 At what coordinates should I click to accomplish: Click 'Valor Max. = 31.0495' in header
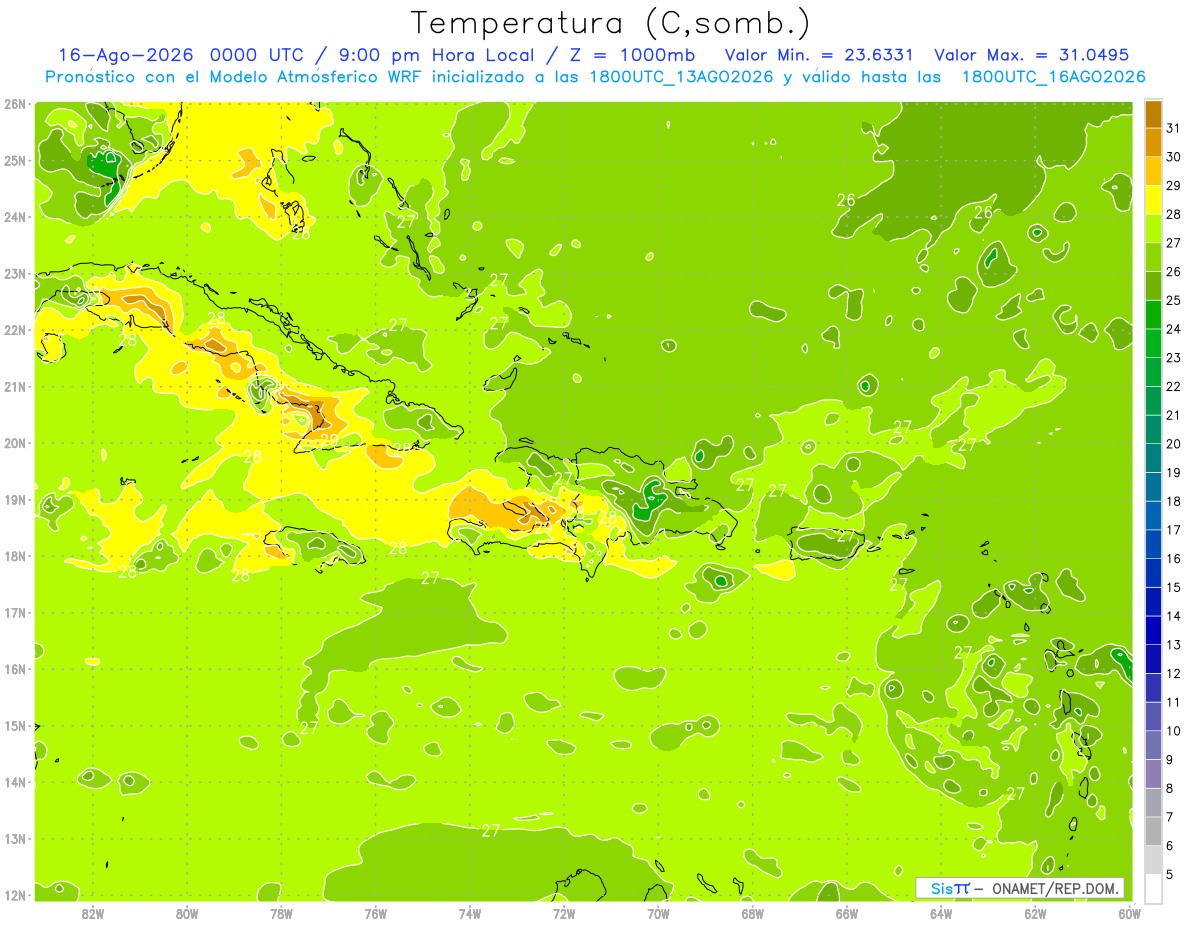[x=1032, y=55]
